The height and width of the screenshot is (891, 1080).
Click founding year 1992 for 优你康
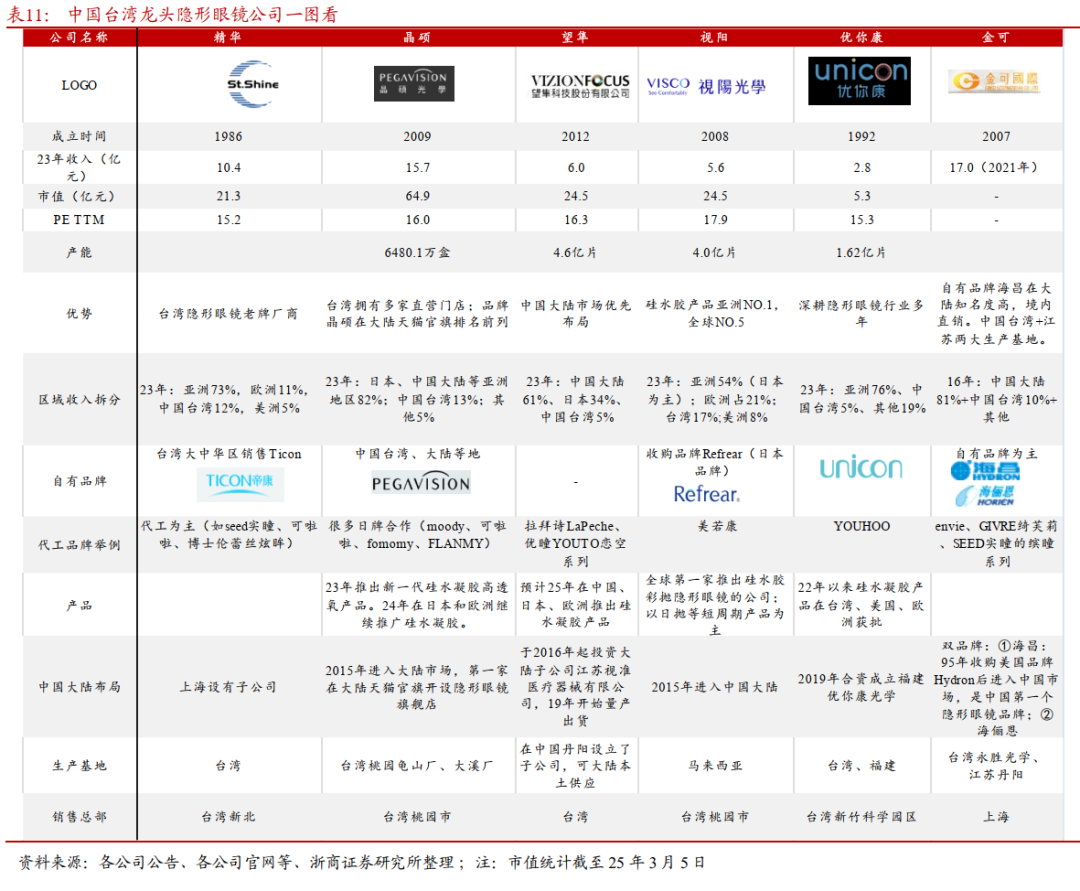(x=862, y=136)
